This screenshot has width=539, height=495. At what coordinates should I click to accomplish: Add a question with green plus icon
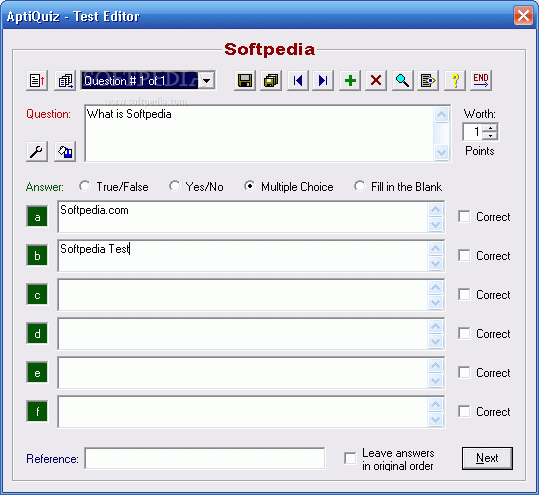[350, 81]
